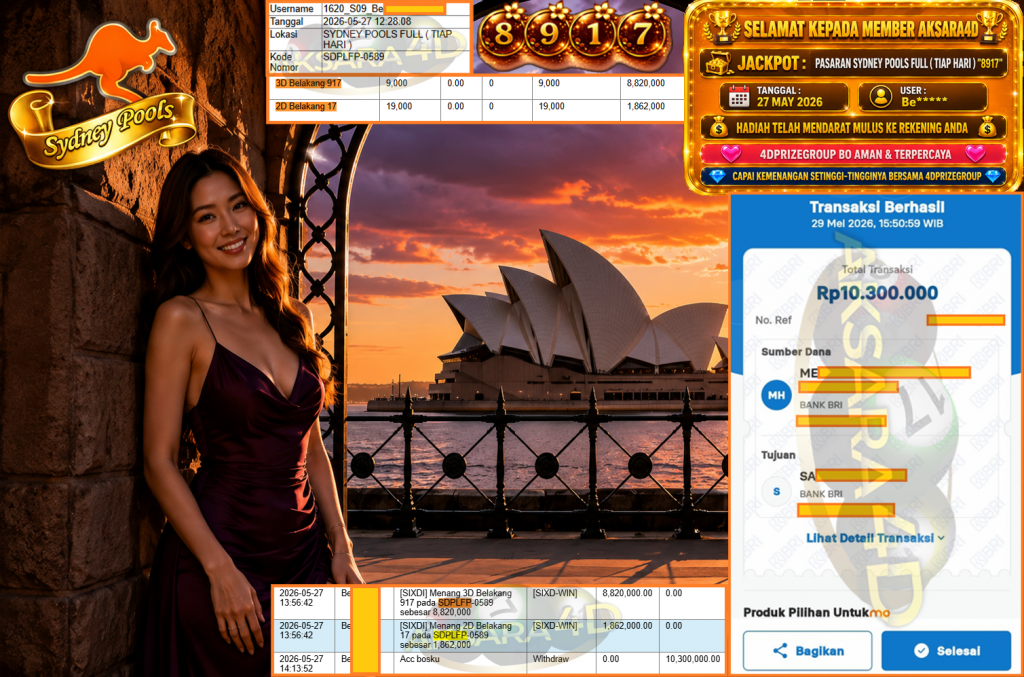The height and width of the screenshot is (677, 1024).
Task: Click the Rp10.300.000 total amount
Action: (877, 293)
